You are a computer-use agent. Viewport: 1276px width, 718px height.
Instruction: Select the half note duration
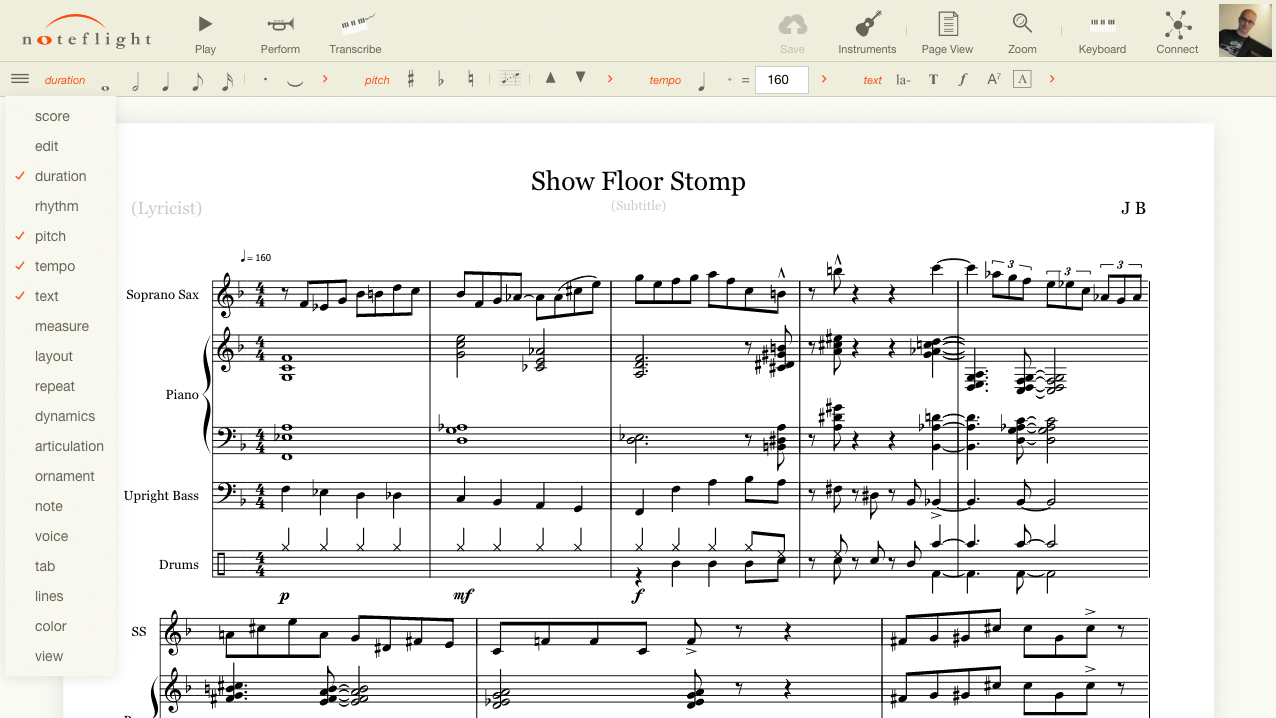(136, 80)
